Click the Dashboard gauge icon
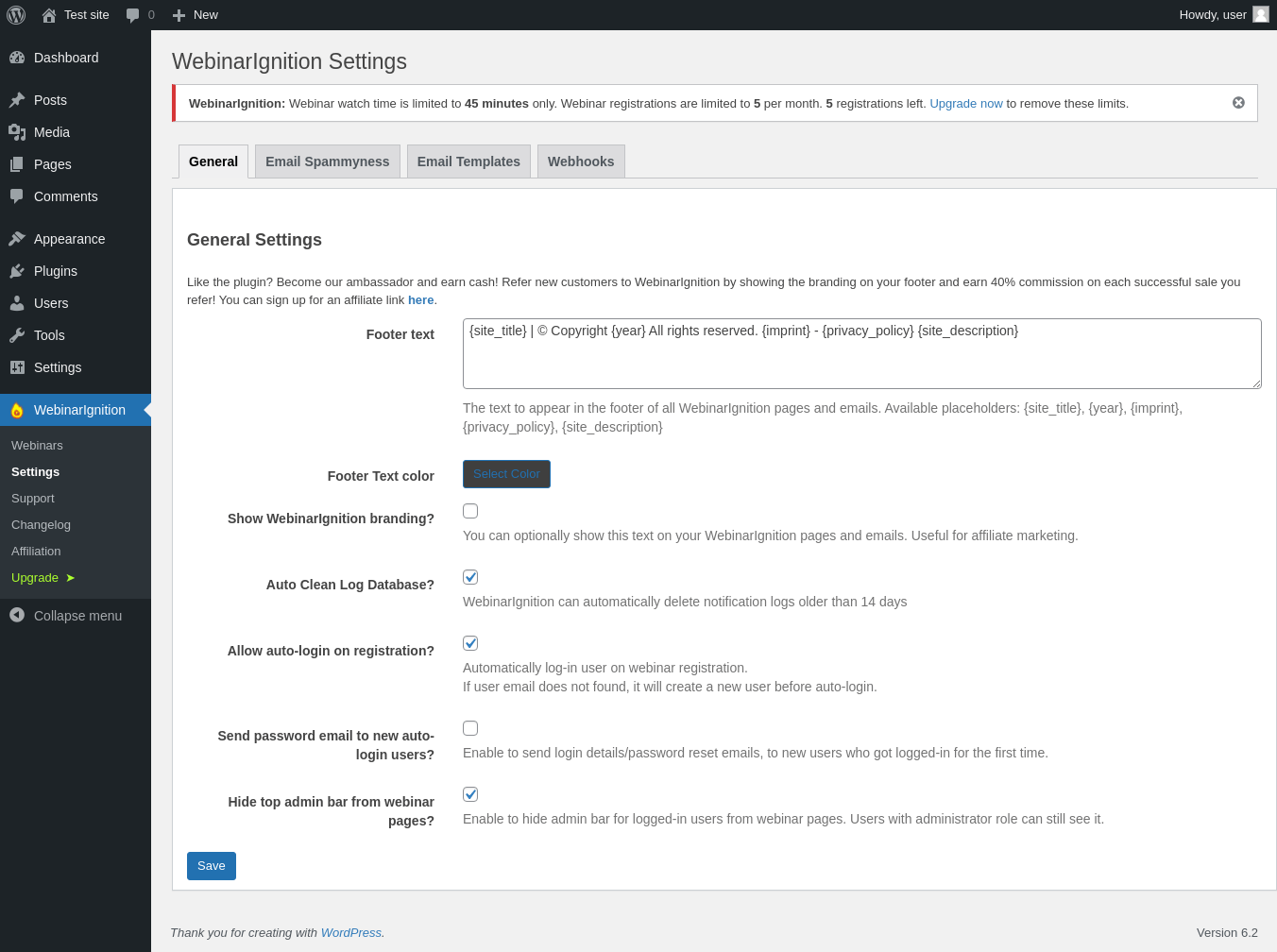The height and width of the screenshot is (952, 1277). coord(17,58)
